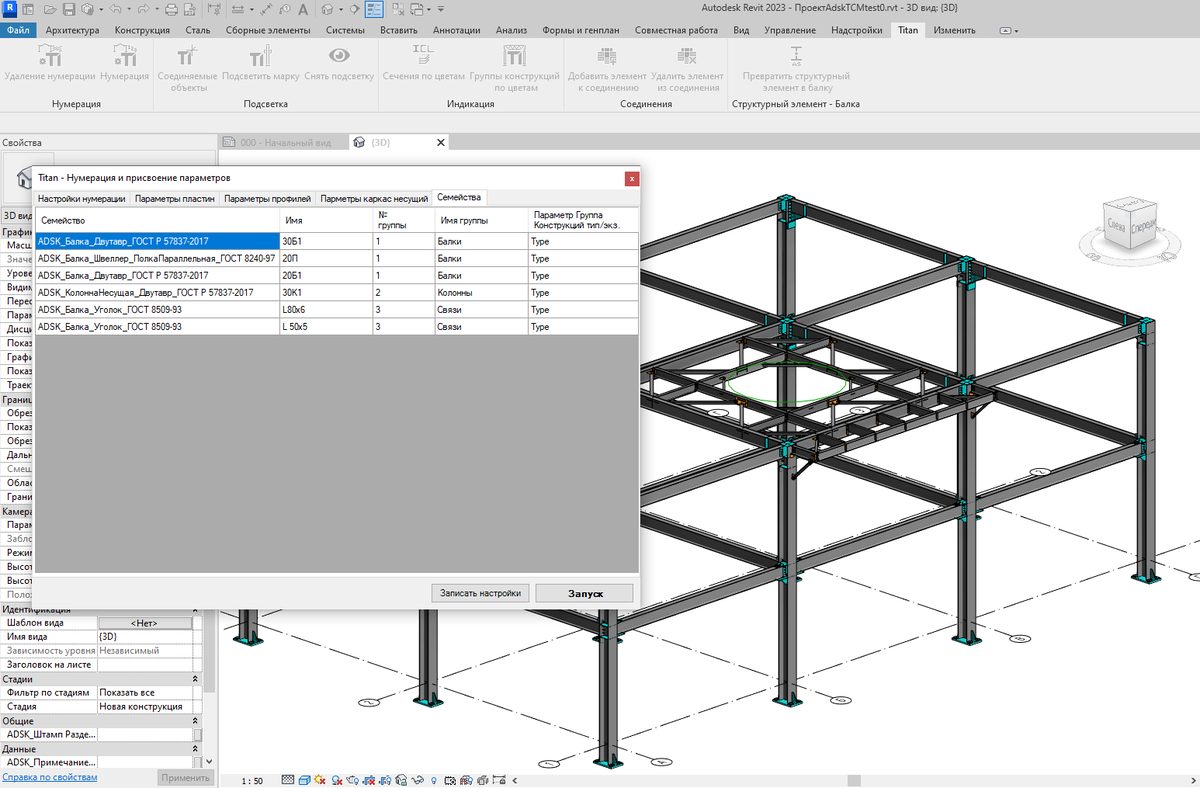Click the Шаблон вида <Нет> button
This screenshot has width=1200, height=788.
146,623
